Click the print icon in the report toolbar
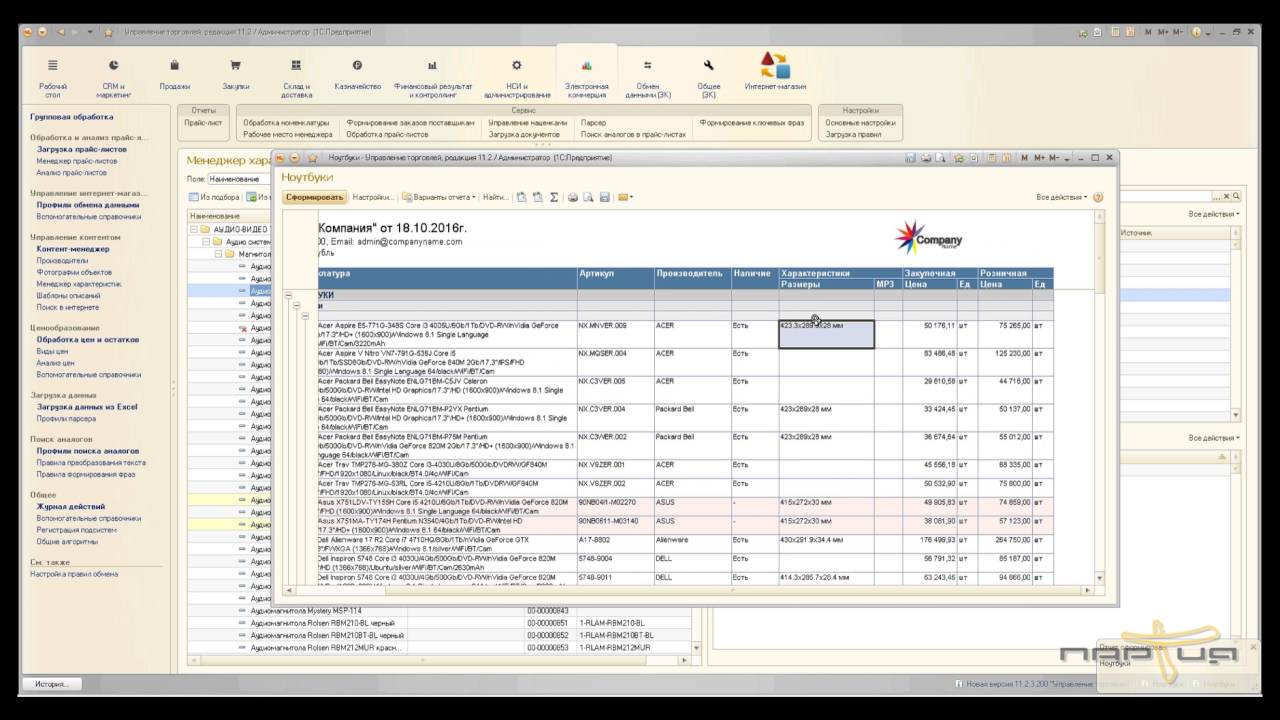The image size is (1280, 720). [x=573, y=197]
